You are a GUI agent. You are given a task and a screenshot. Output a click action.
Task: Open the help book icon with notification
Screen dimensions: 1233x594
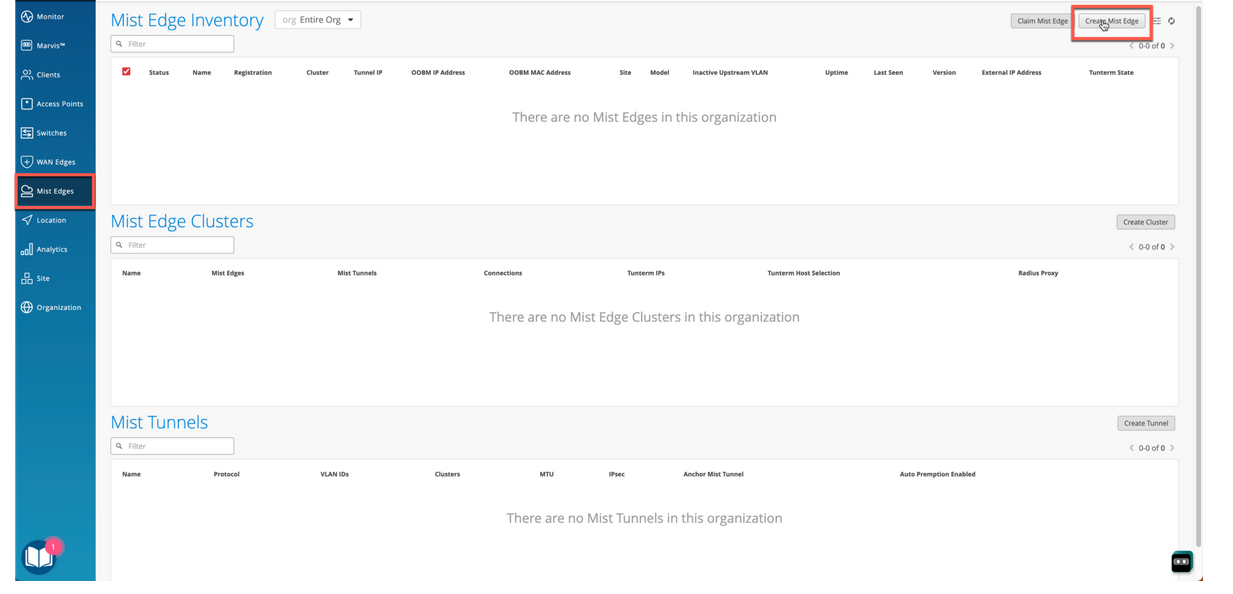click(x=39, y=556)
